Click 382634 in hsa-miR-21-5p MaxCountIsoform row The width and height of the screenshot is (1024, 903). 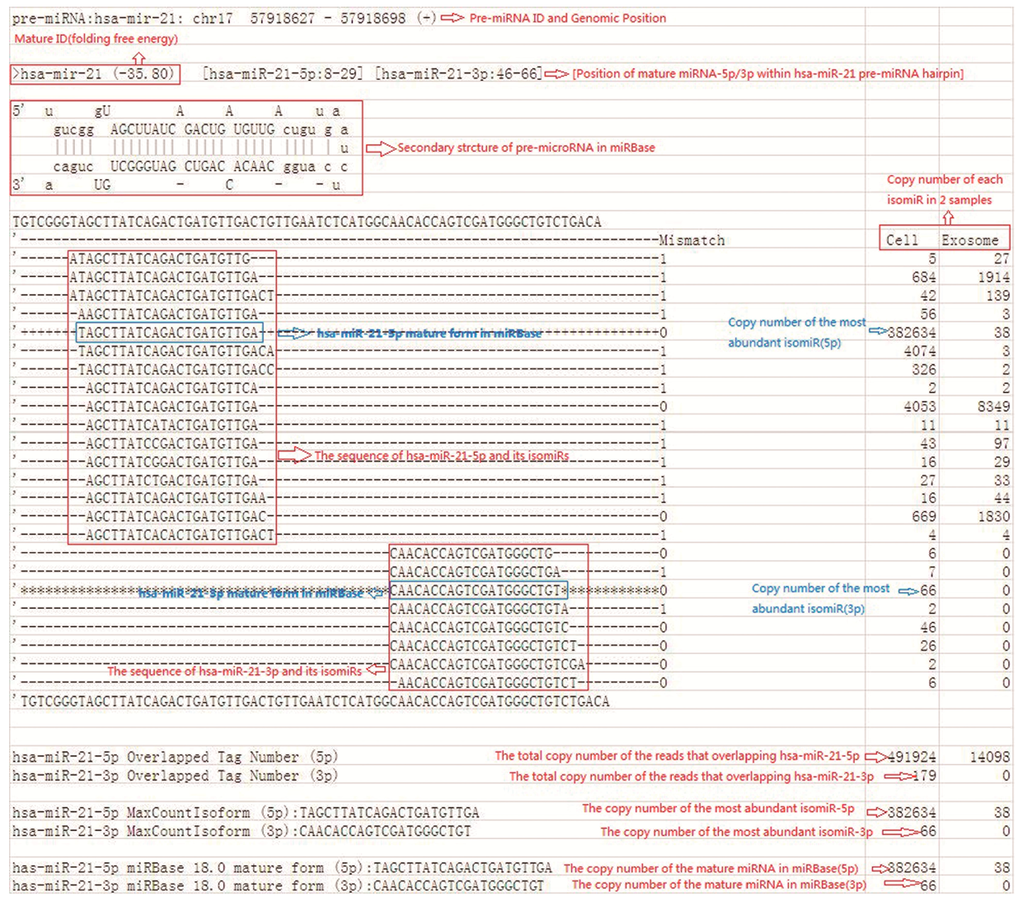(911, 813)
